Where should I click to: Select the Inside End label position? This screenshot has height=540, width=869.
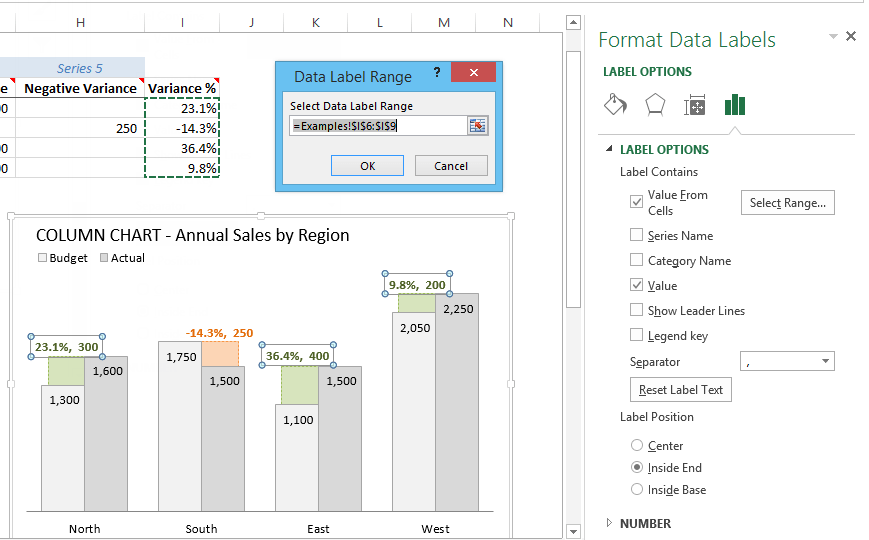point(637,467)
